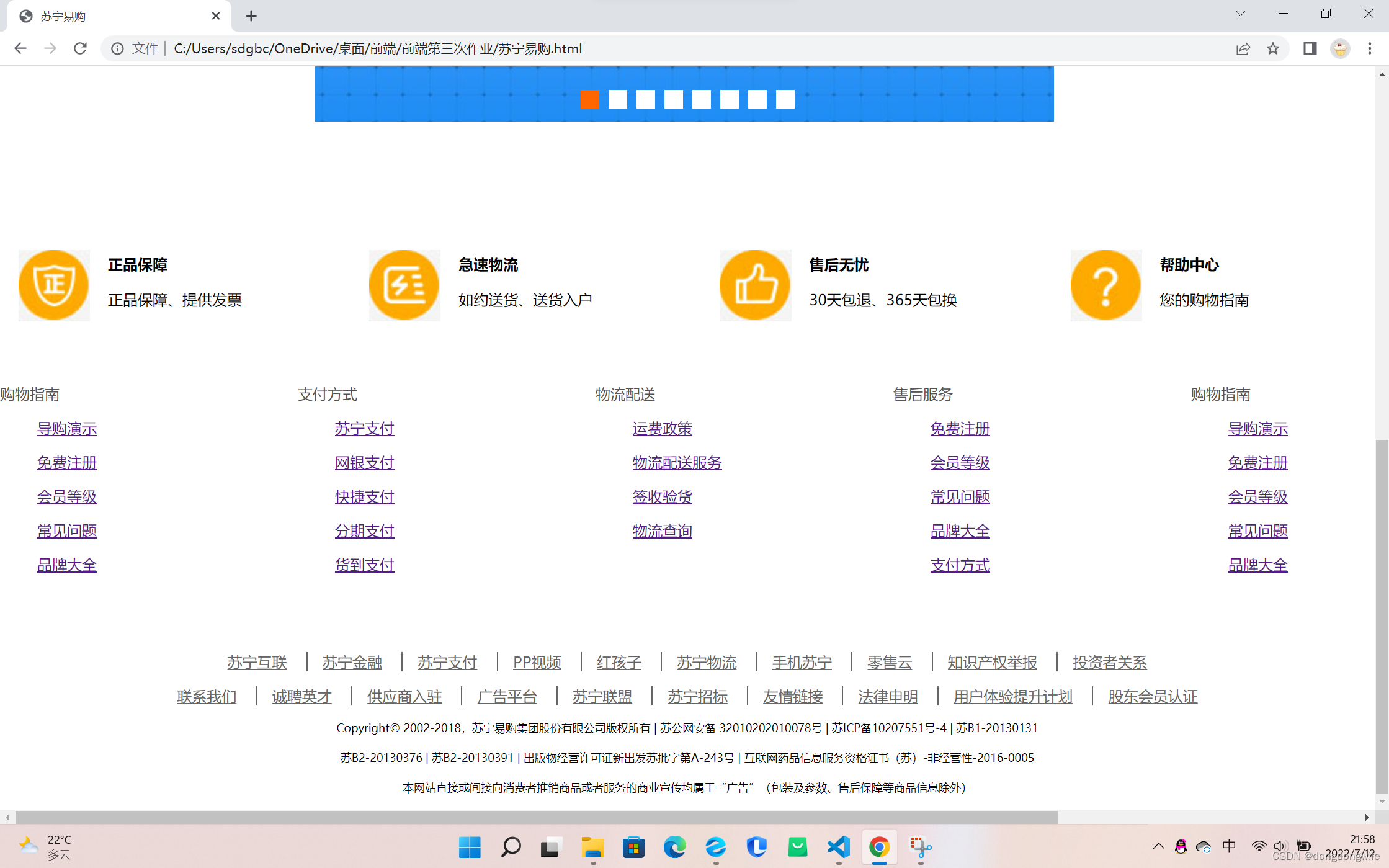Click the 诚聘英才 footer link
Viewport: 1389px width, 868px height.
301,697
